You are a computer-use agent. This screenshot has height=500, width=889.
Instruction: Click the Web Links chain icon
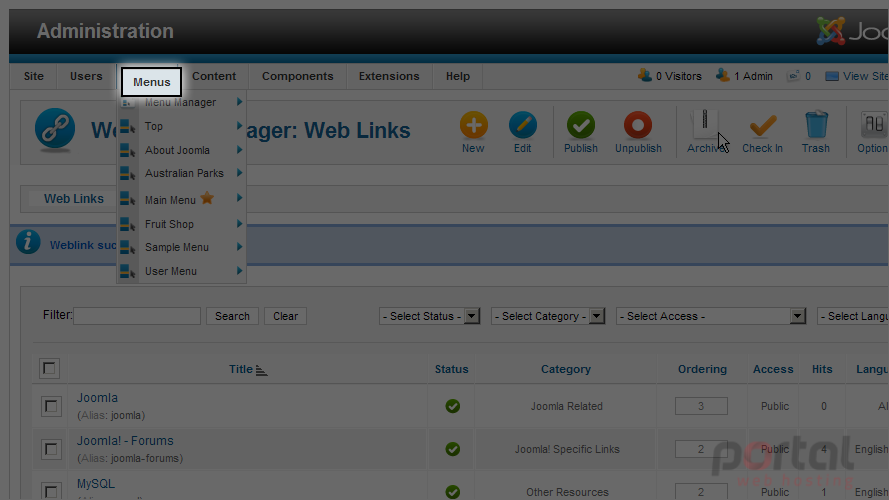click(55, 129)
